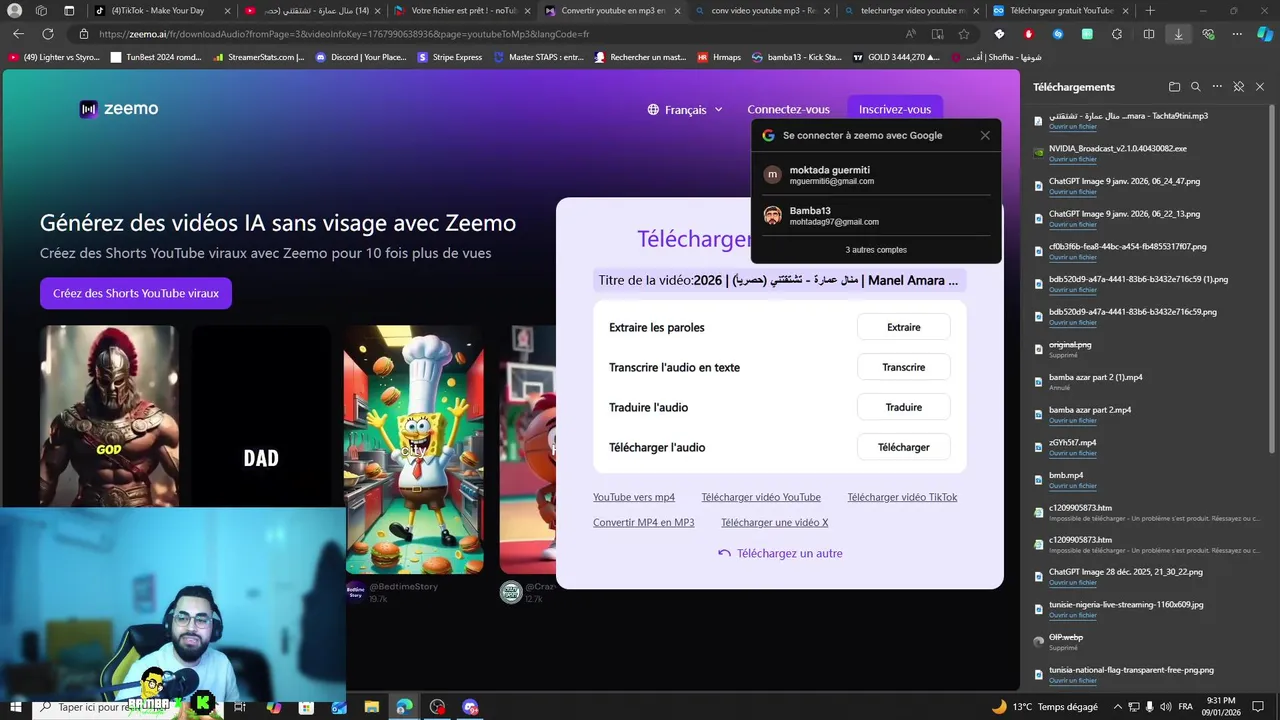1280x720 pixels.
Task: Open OBS Studio from taskbar
Action: 437,707
